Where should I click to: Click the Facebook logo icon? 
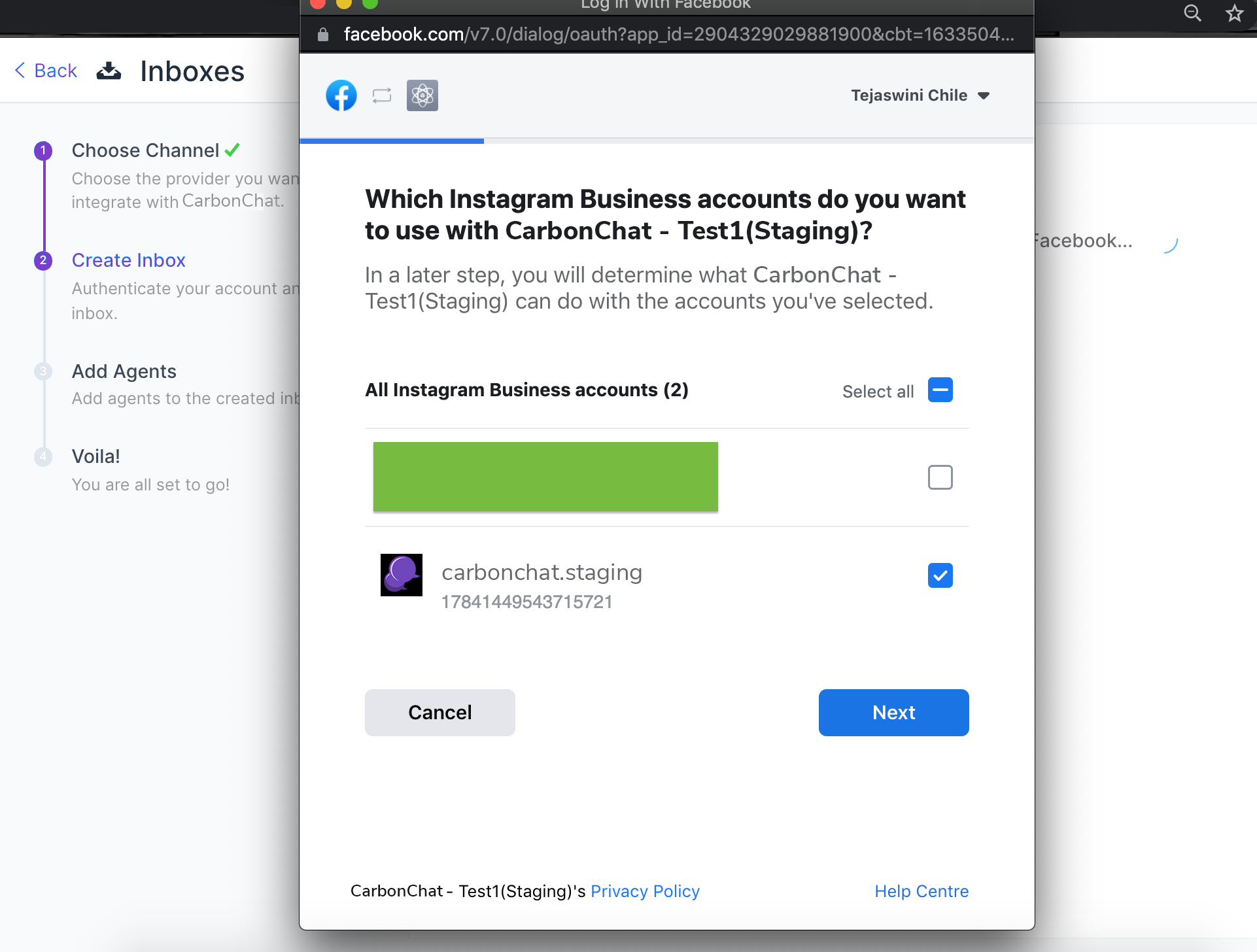click(341, 96)
